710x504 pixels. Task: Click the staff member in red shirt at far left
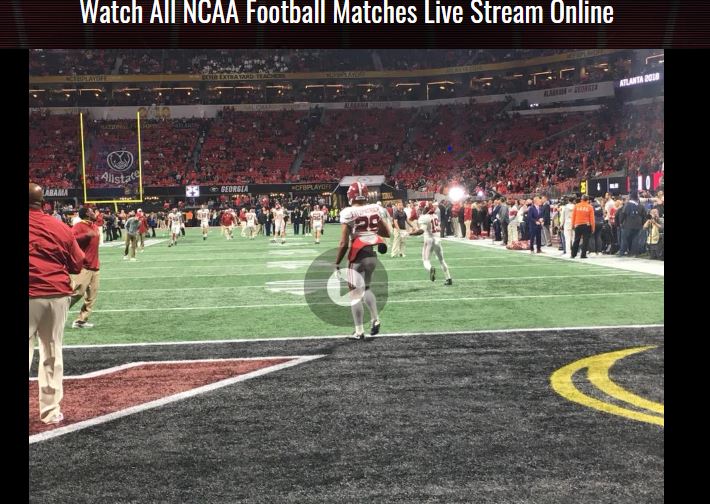point(51,302)
